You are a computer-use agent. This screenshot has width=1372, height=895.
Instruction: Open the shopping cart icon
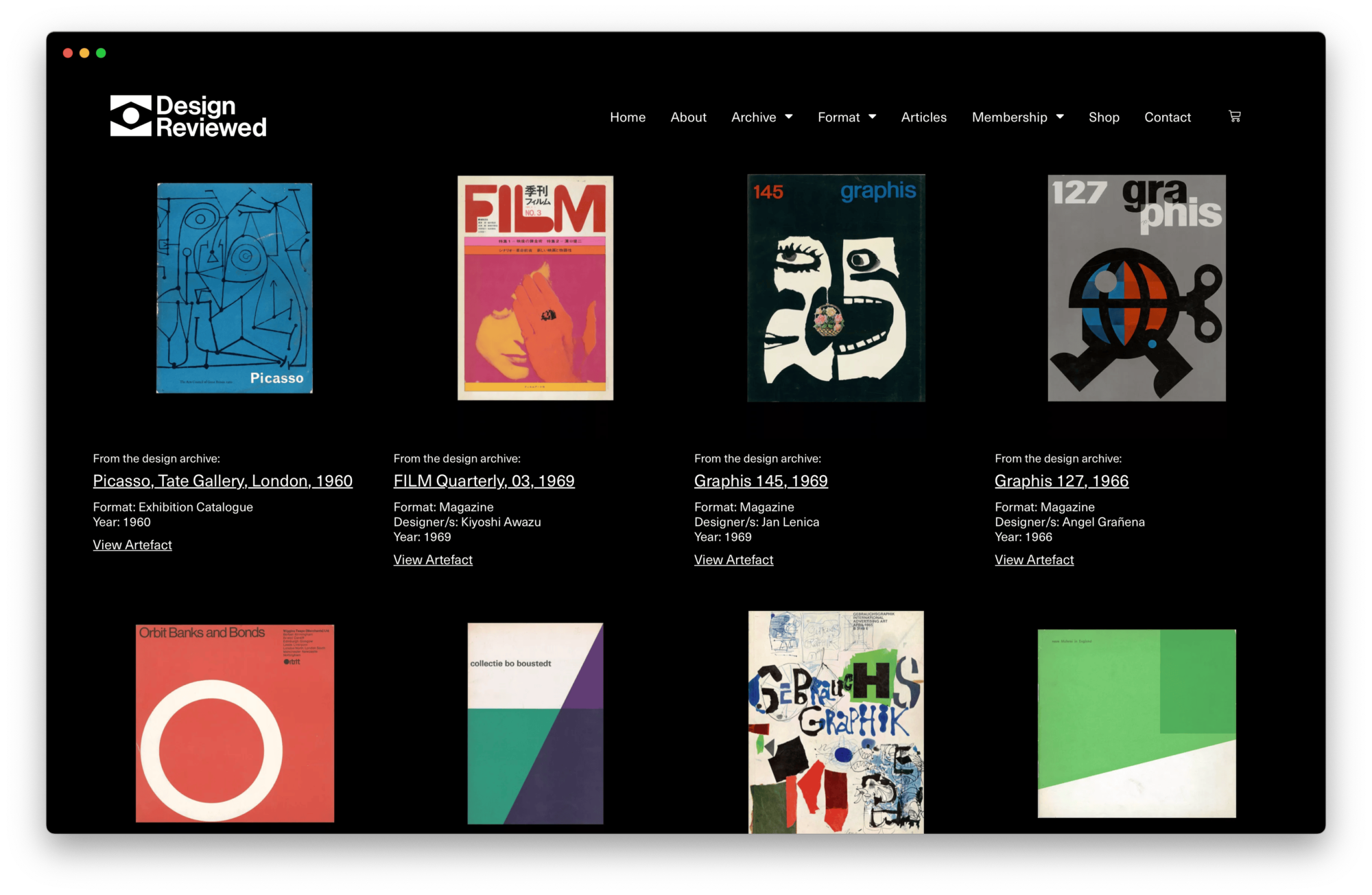(x=1235, y=117)
